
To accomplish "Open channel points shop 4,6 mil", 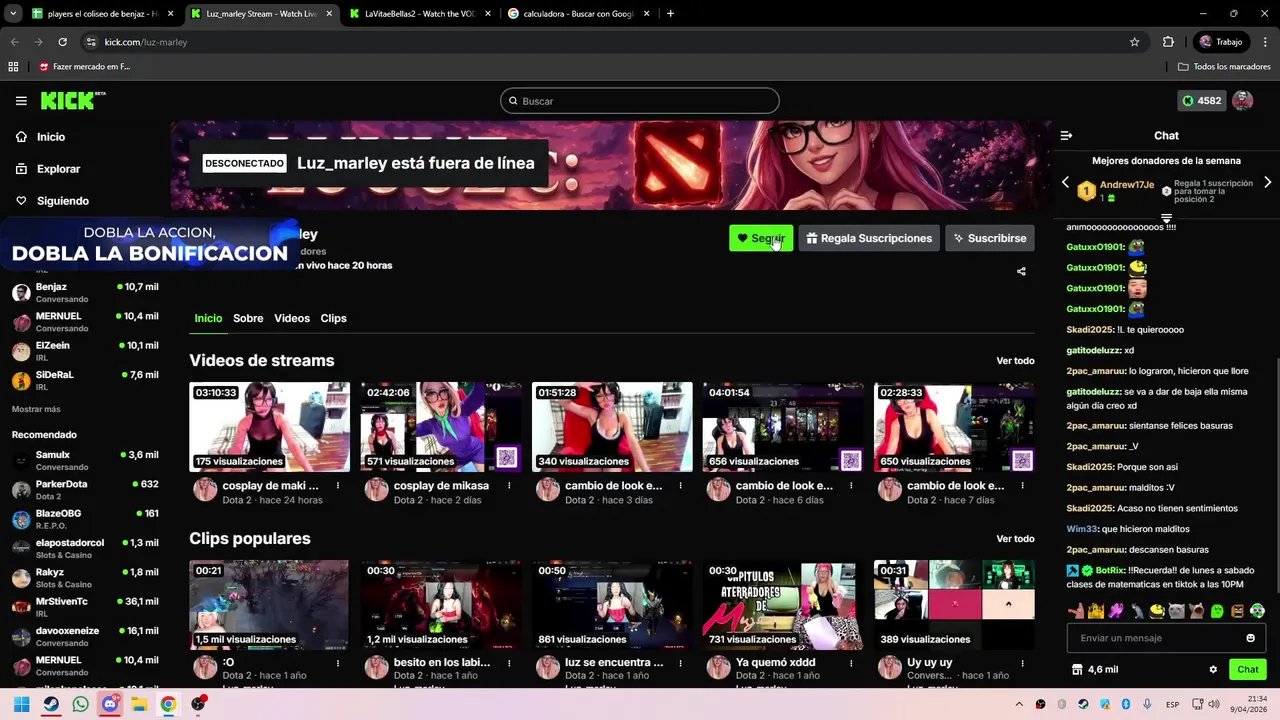I will pyautogui.click(x=1095, y=670).
